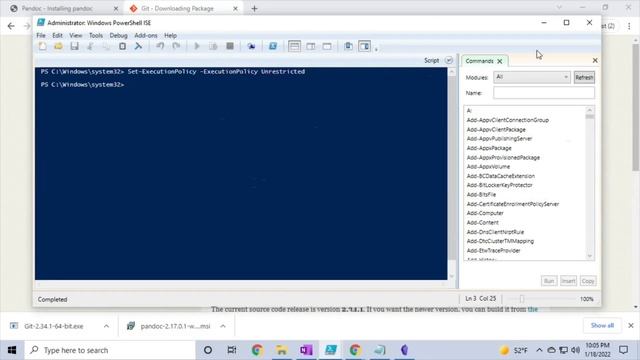640x360 pixels.
Task: Switch to Pandoc browser tab
Action: click(61, 8)
